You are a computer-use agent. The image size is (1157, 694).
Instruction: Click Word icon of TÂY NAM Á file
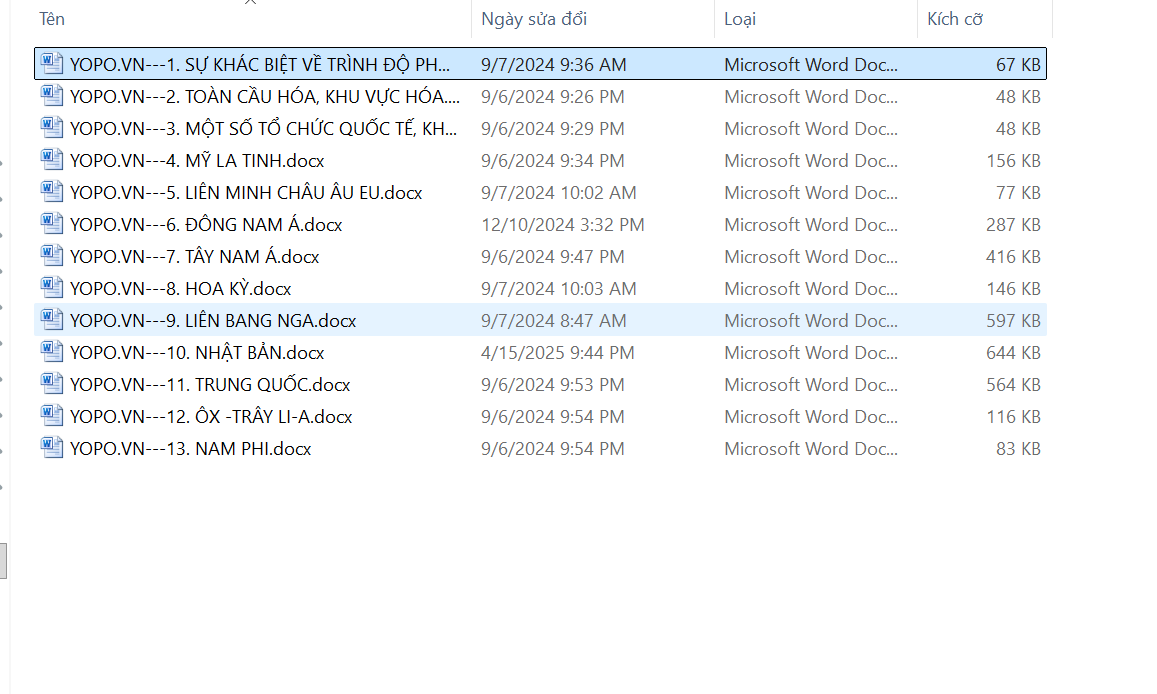[52, 256]
